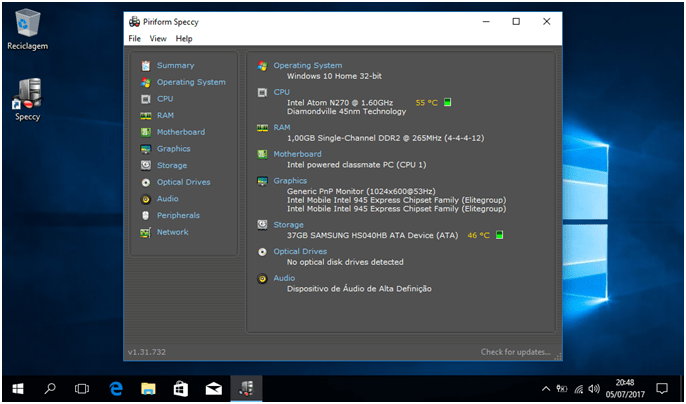Open the RAM sidebar entry
The image size is (686, 404).
164,116
